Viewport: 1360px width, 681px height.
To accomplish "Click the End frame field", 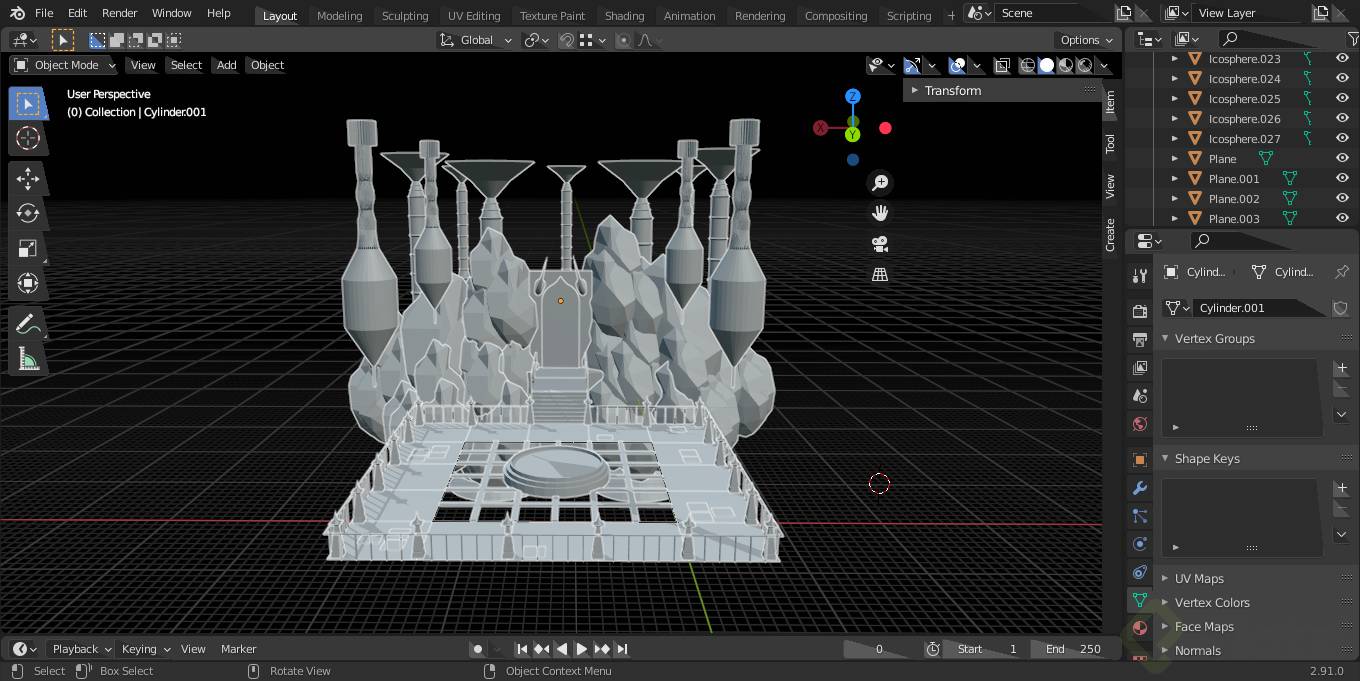I will [x=1073, y=649].
